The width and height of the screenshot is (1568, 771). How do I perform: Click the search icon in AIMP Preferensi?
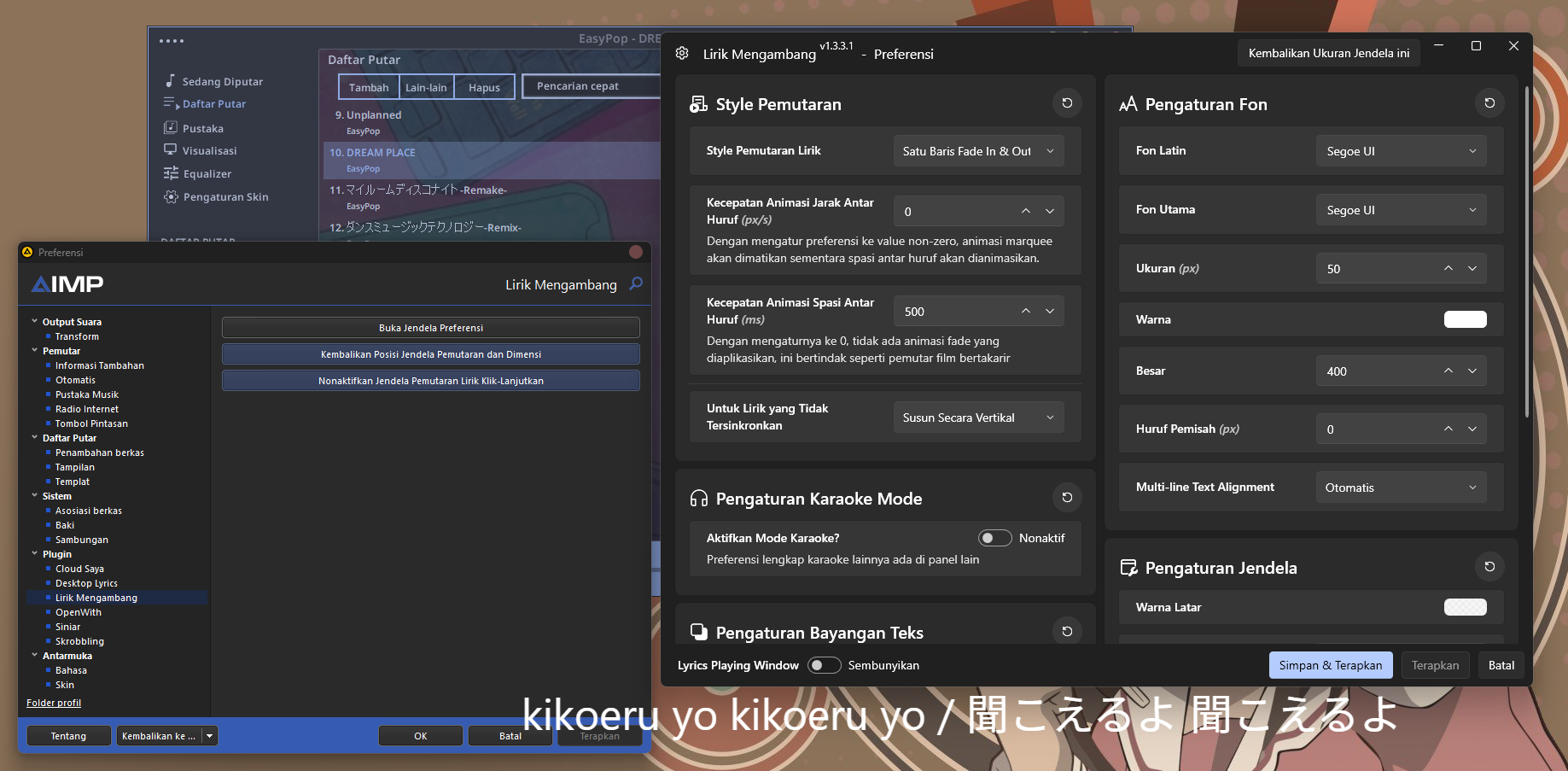click(x=636, y=283)
